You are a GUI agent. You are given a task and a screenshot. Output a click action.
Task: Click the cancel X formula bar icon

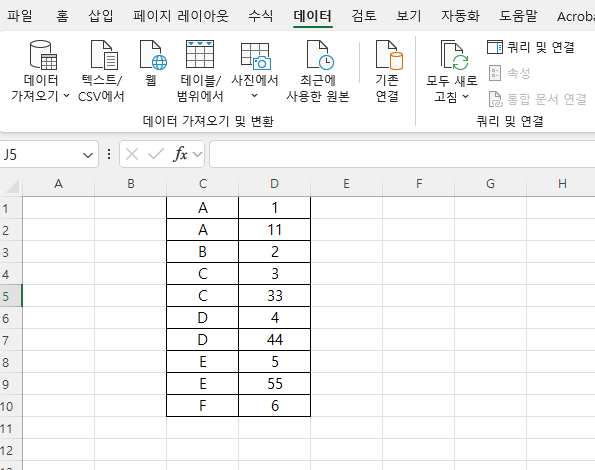click(x=132, y=154)
